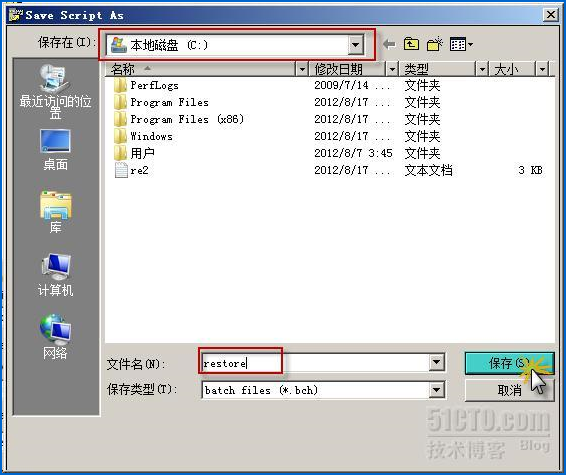Screen dimensions: 566x475
Task: Go to the Desktop shortcut (桌面)
Action: tap(55, 149)
